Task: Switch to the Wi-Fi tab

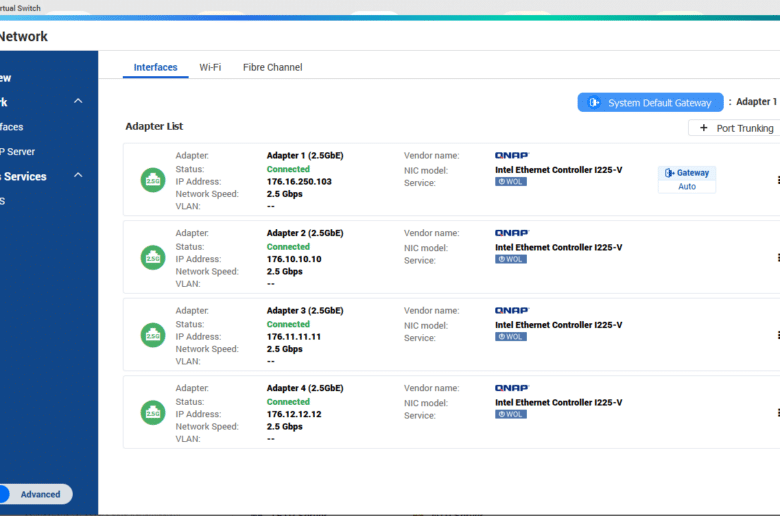Action: (x=210, y=67)
